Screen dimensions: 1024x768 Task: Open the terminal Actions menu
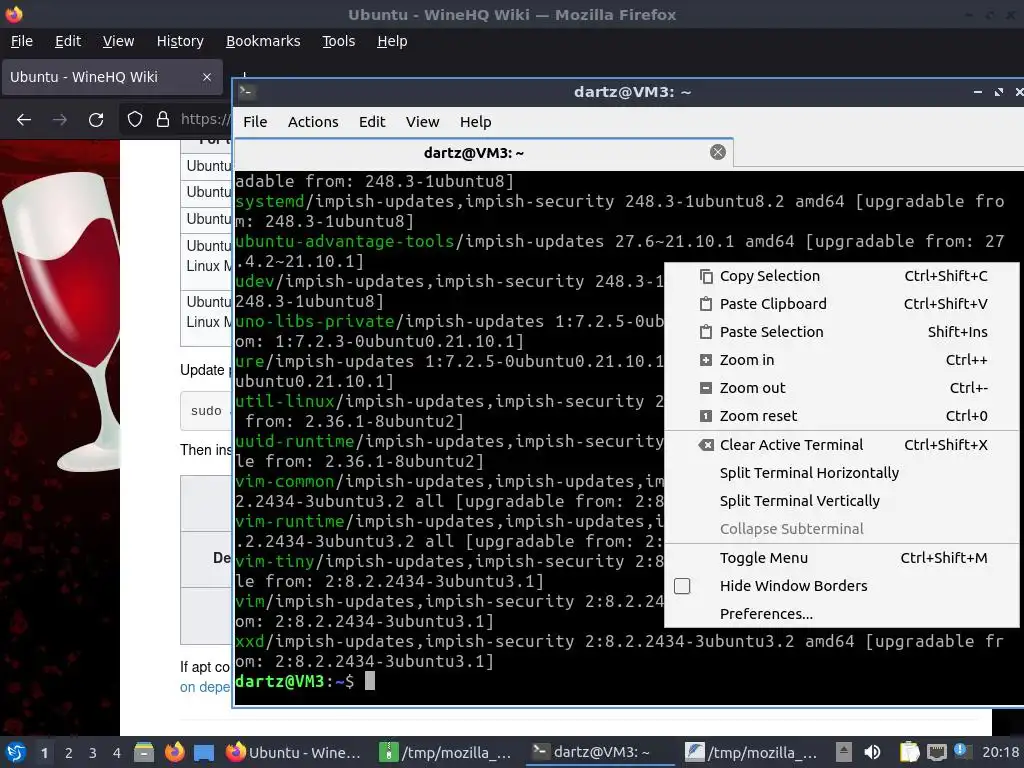pos(313,122)
